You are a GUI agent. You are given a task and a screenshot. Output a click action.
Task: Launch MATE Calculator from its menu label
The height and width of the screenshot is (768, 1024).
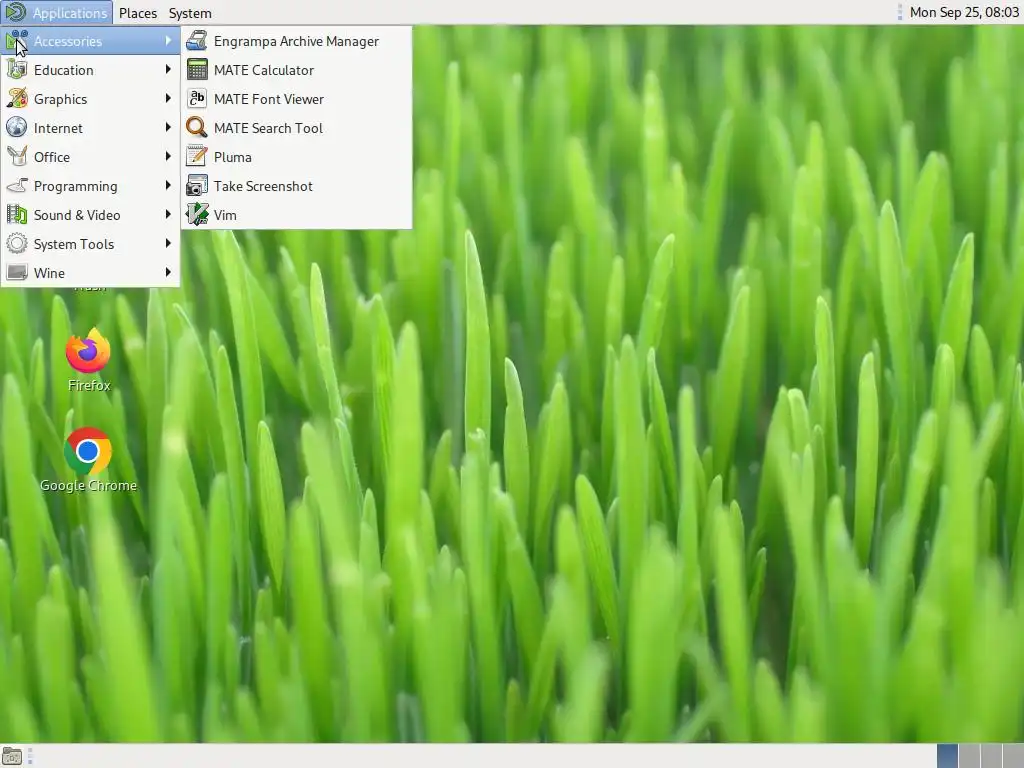pos(264,70)
